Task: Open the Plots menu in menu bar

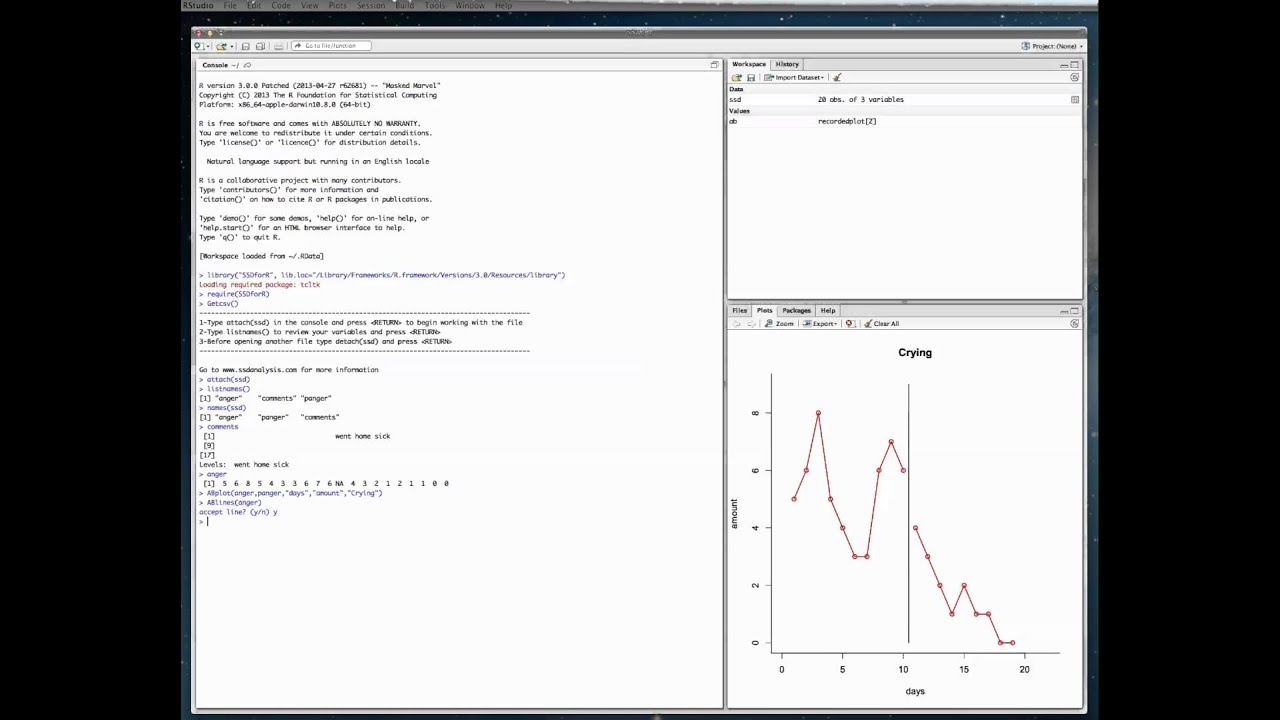Action: point(337,6)
